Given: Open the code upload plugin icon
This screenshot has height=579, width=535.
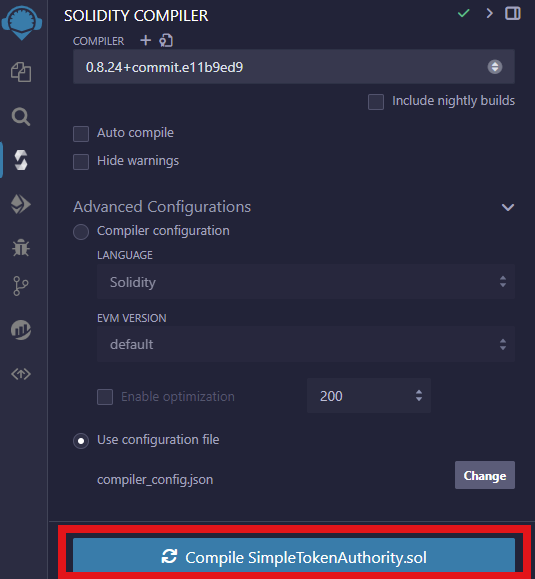Looking at the screenshot, I should tap(21, 374).
